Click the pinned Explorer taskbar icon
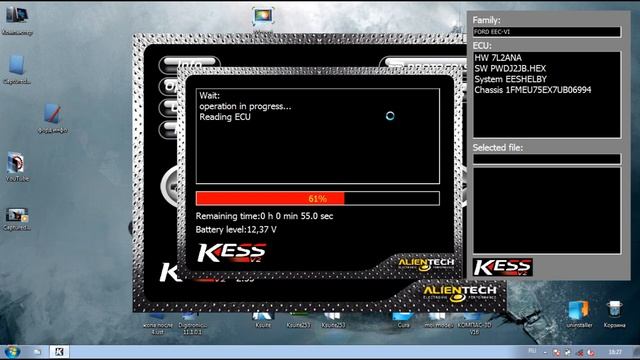640x360 pixels. (x=37, y=352)
